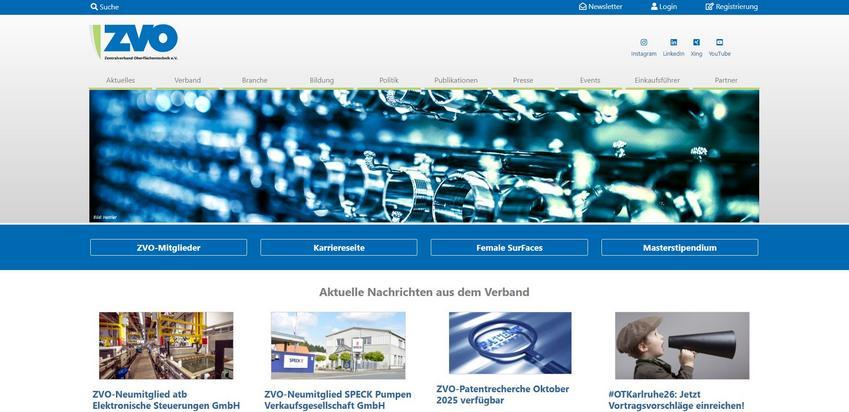Click the Registrierung edit icon
This screenshot has width=849, height=412.
pos(709,6)
